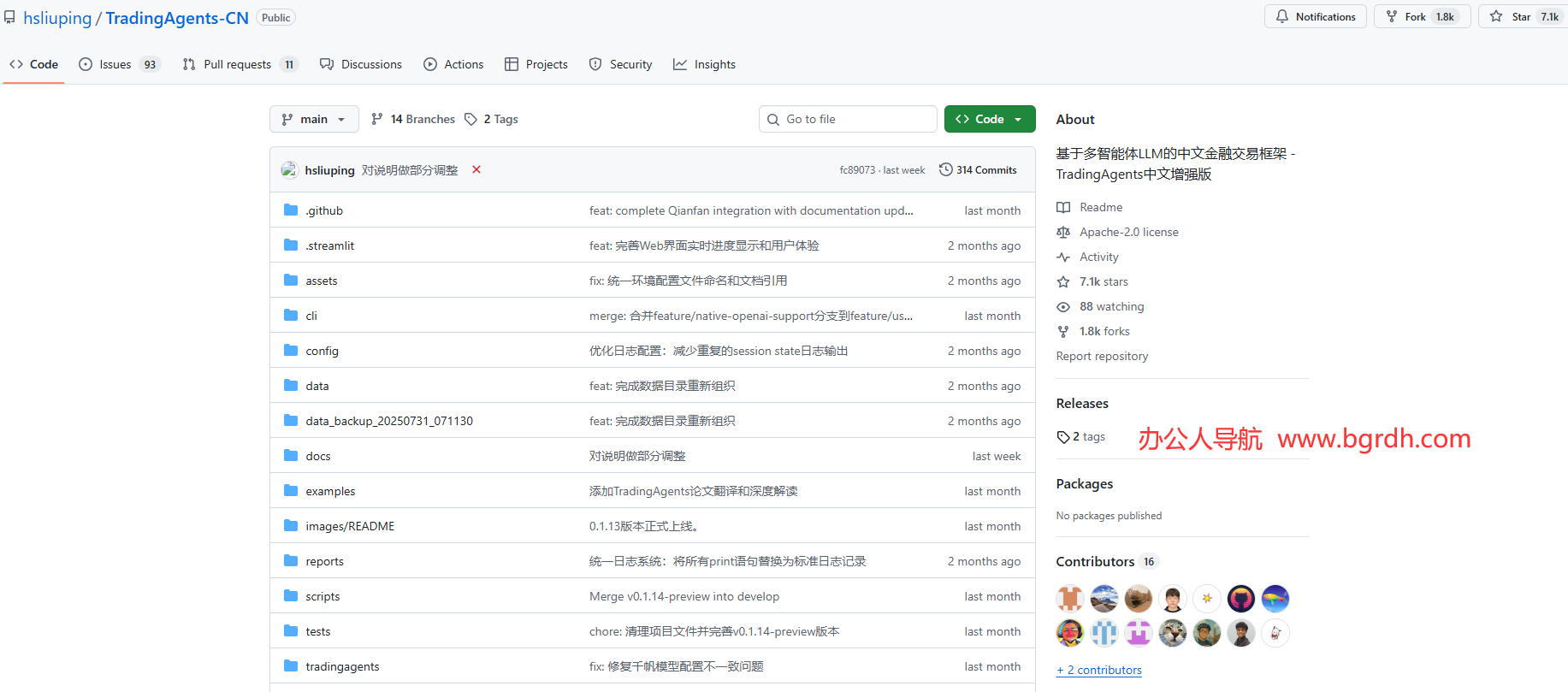Viewport: 1568px width, 692px height.
Task: Expand the green Code dropdown button
Action: tap(989, 119)
